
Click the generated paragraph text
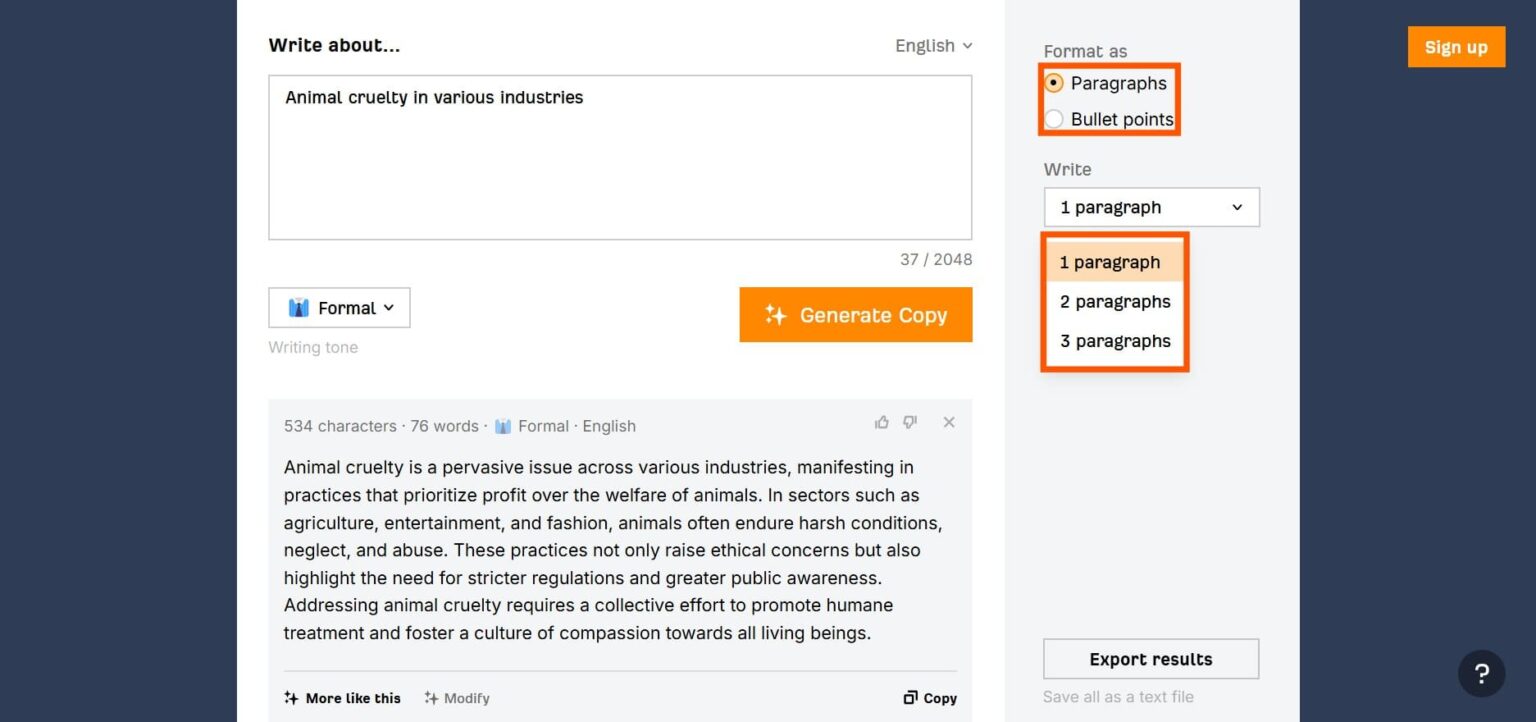tap(610, 550)
